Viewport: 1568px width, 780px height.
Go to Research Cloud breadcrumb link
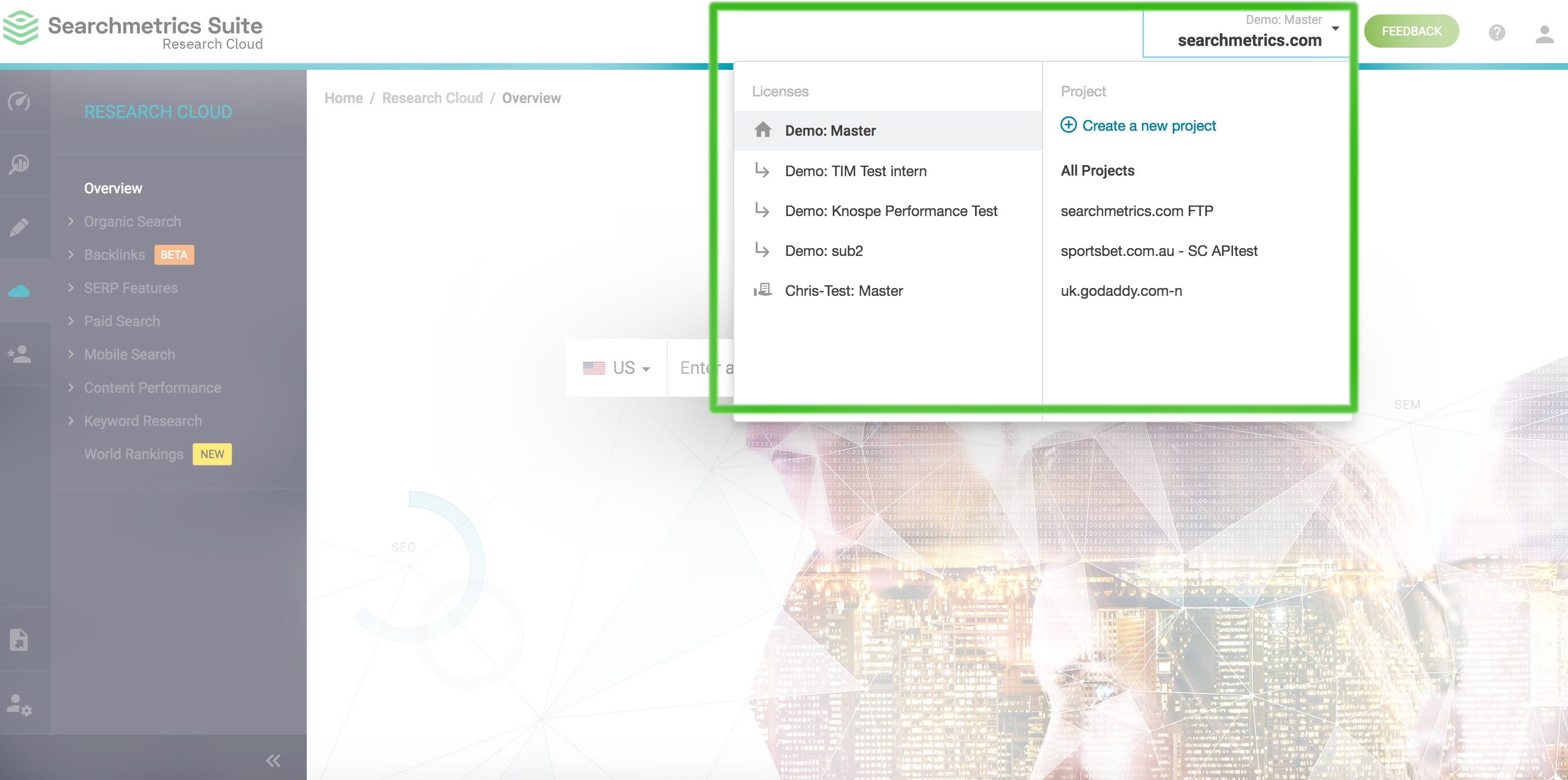(x=432, y=98)
